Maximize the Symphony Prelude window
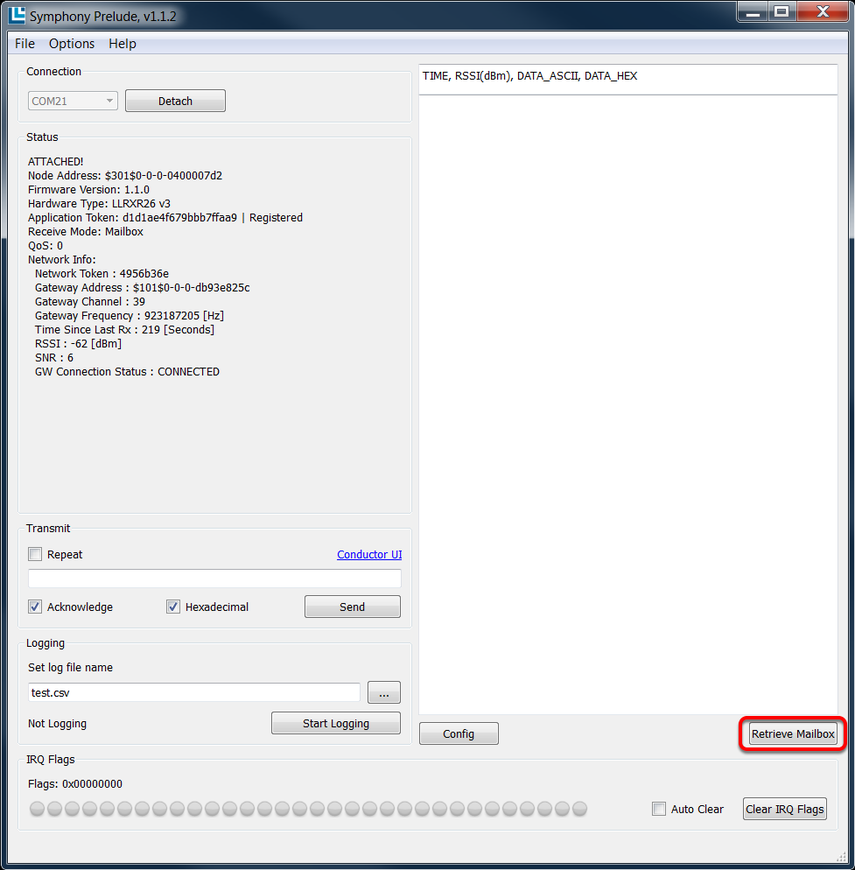Screen dimensions: 855x870 (x=782, y=12)
